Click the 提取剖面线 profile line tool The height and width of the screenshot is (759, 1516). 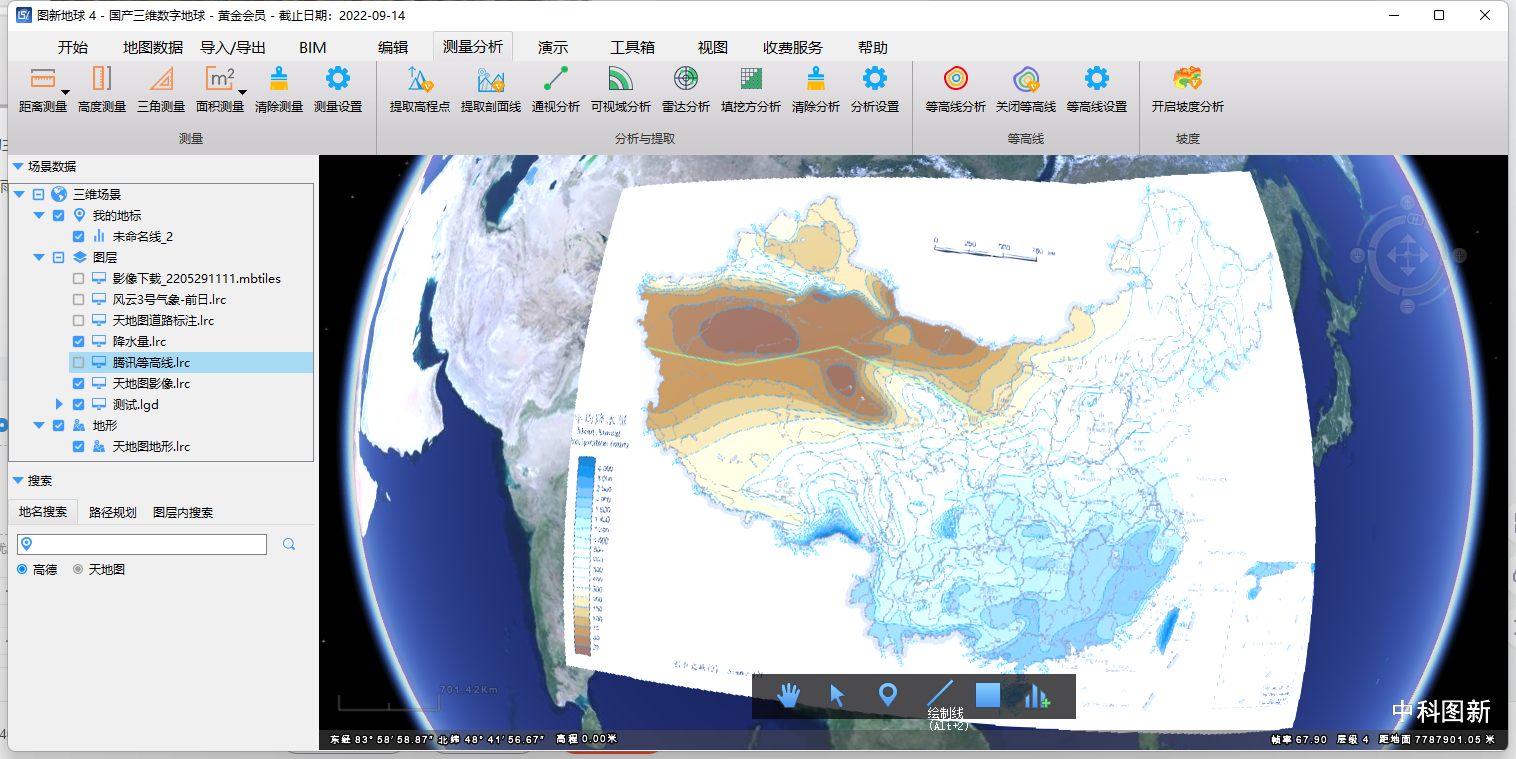point(491,89)
